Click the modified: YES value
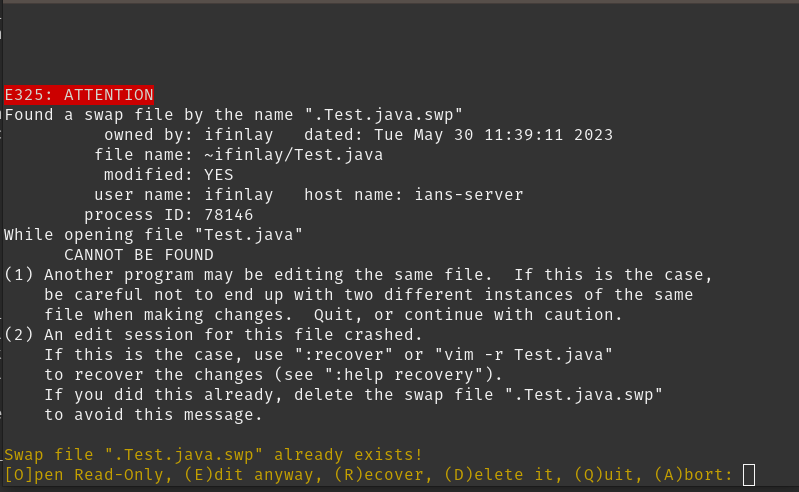Screen dimensions: 799x492 pyautogui.click(x=168, y=175)
